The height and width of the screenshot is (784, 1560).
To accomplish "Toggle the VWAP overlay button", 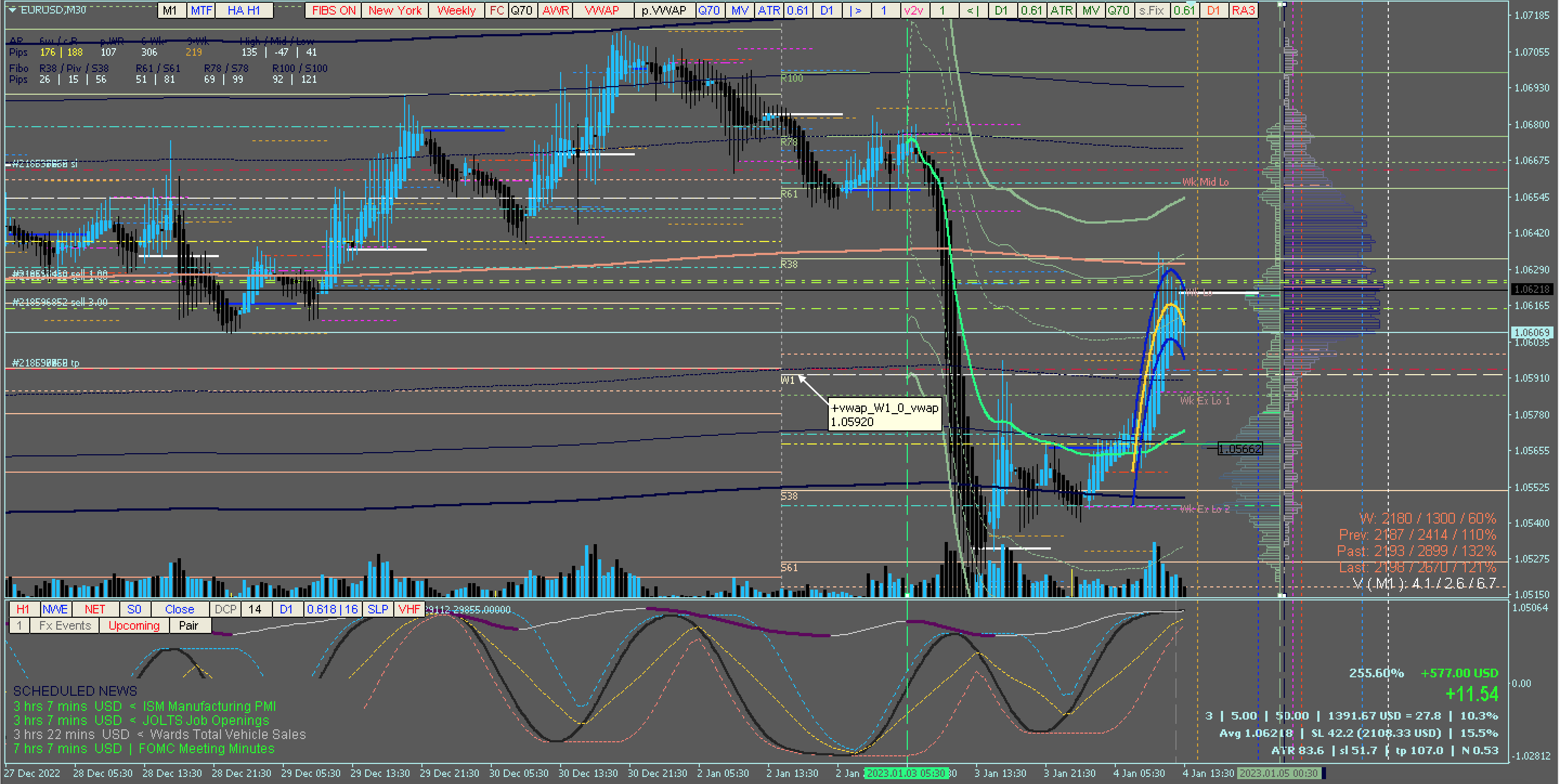I will 601,10.
